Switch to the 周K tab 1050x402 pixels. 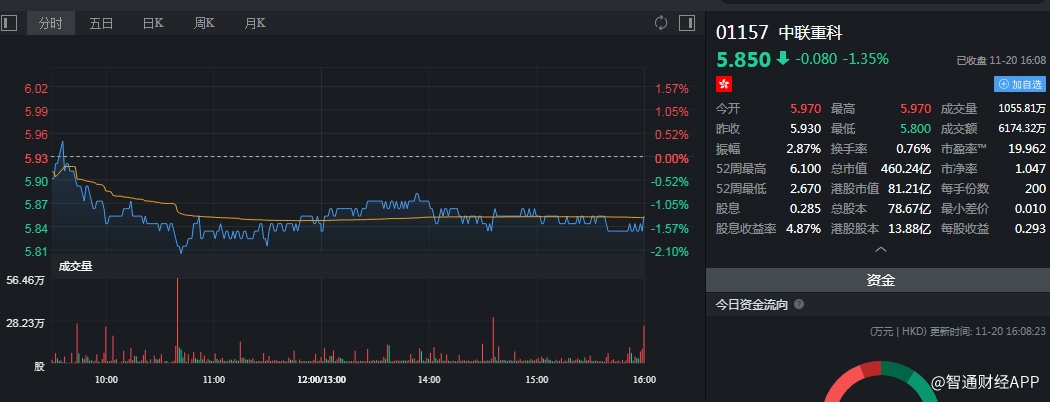coord(204,22)
